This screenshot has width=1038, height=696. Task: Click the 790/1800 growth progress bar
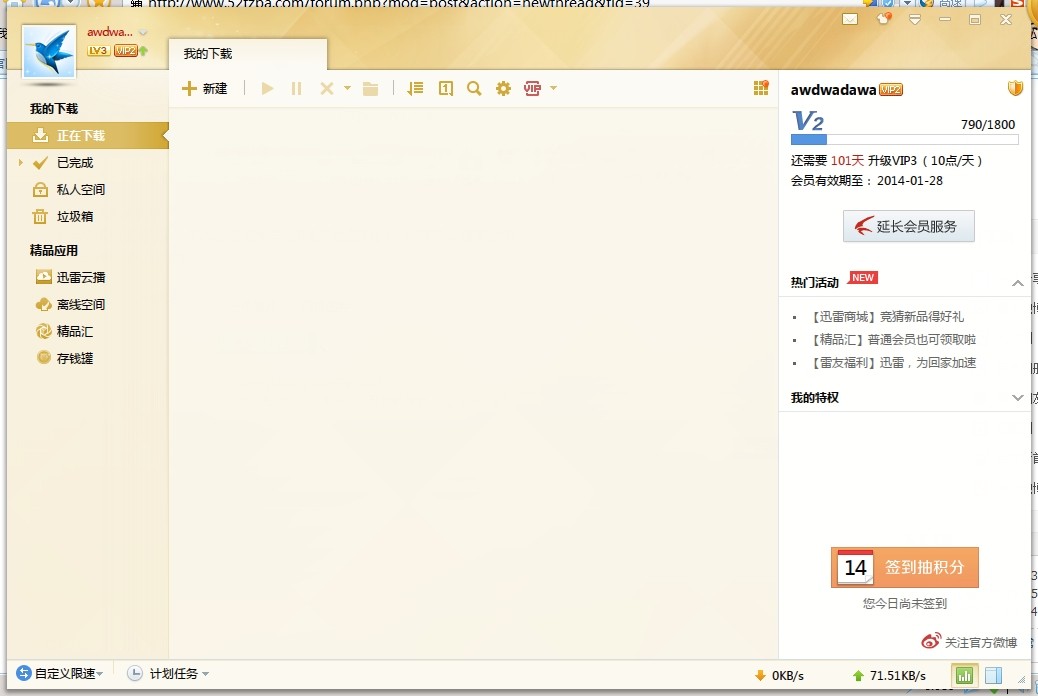(x=904, y=140)
